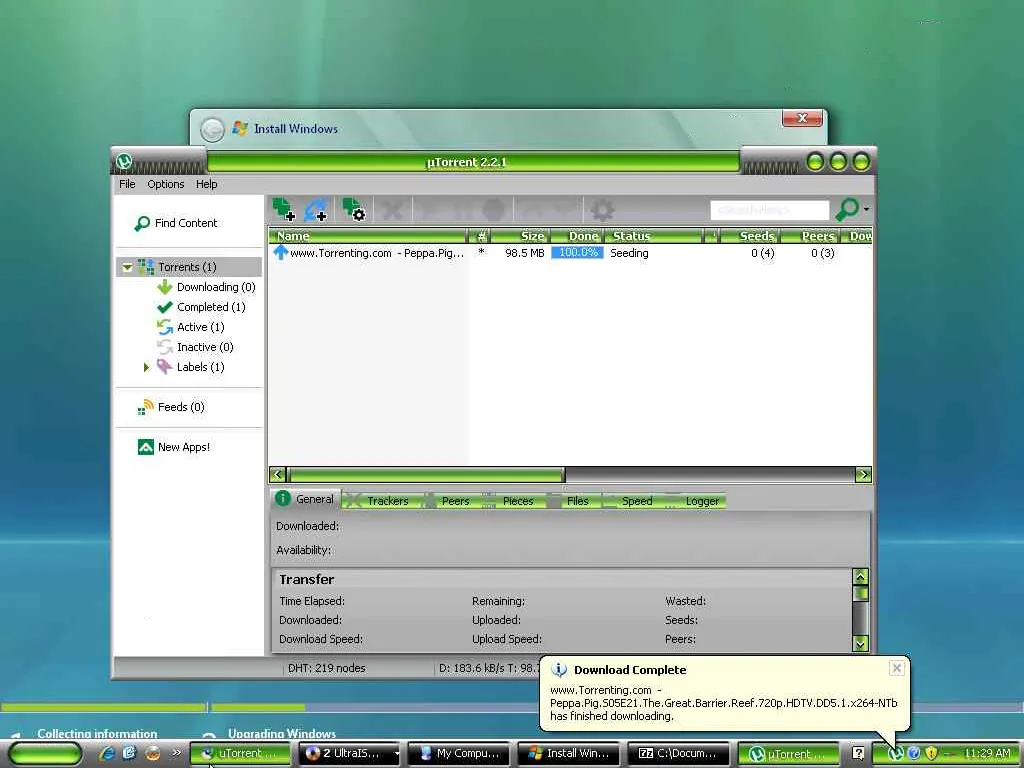Open New Apps! in the sidebar

[174, 447]
